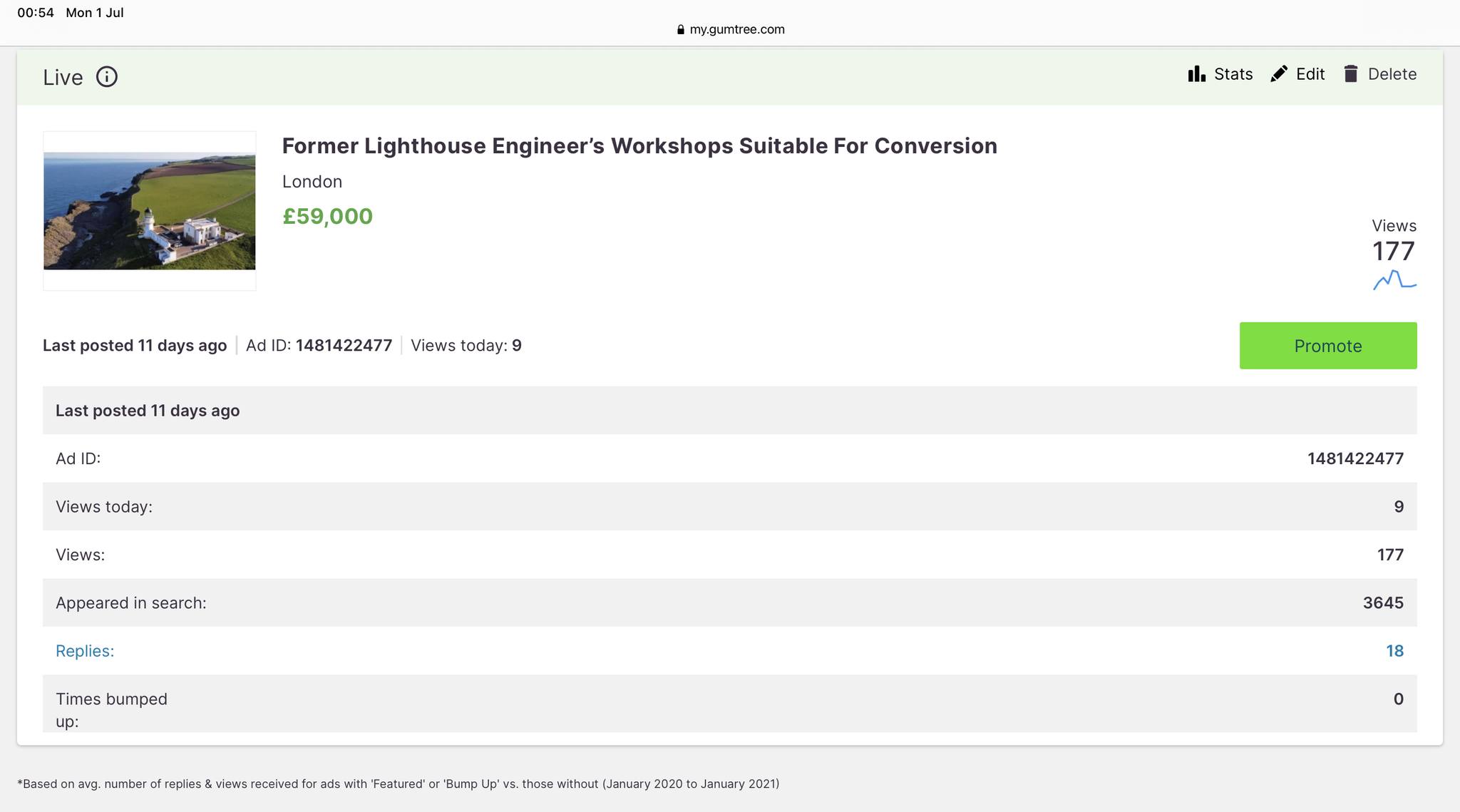Viewport: 1460px width, 812px height.
Task: Click the Stats label in header
Action: pos(1233,74)
